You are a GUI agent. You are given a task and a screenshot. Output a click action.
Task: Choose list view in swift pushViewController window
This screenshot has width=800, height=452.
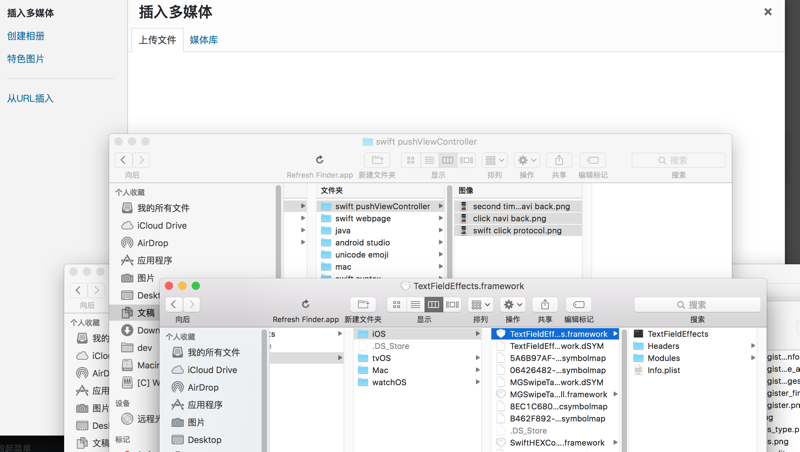(x=429, y=160)
